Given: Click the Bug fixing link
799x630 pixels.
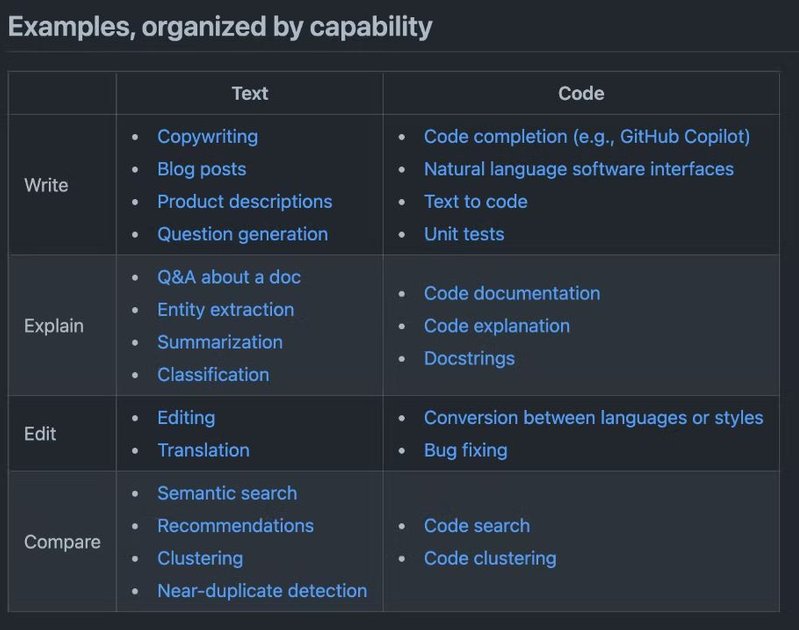Looking at the screenshot, I should 465,450.
